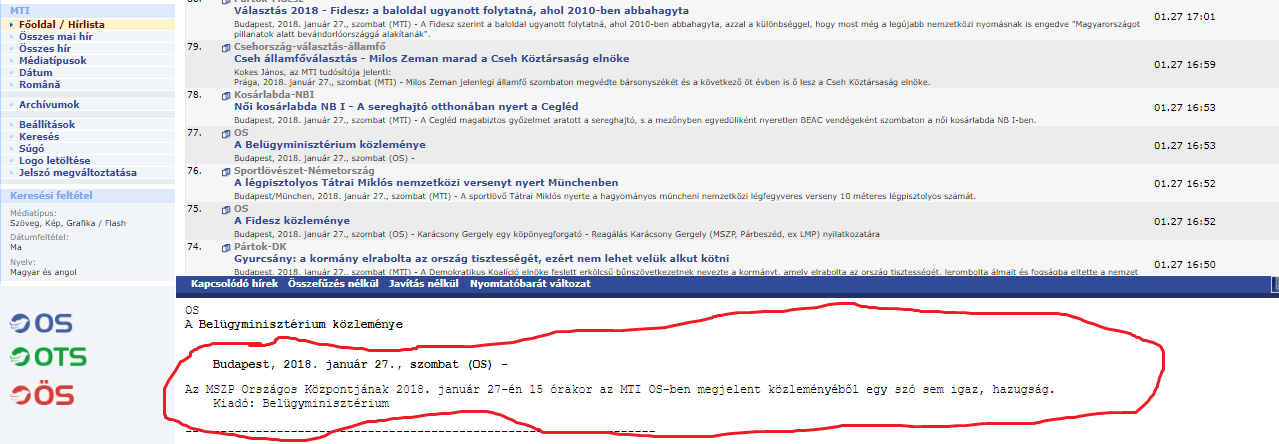
Task: Click the document icon in row 75
Action: [x=226, y=209]
